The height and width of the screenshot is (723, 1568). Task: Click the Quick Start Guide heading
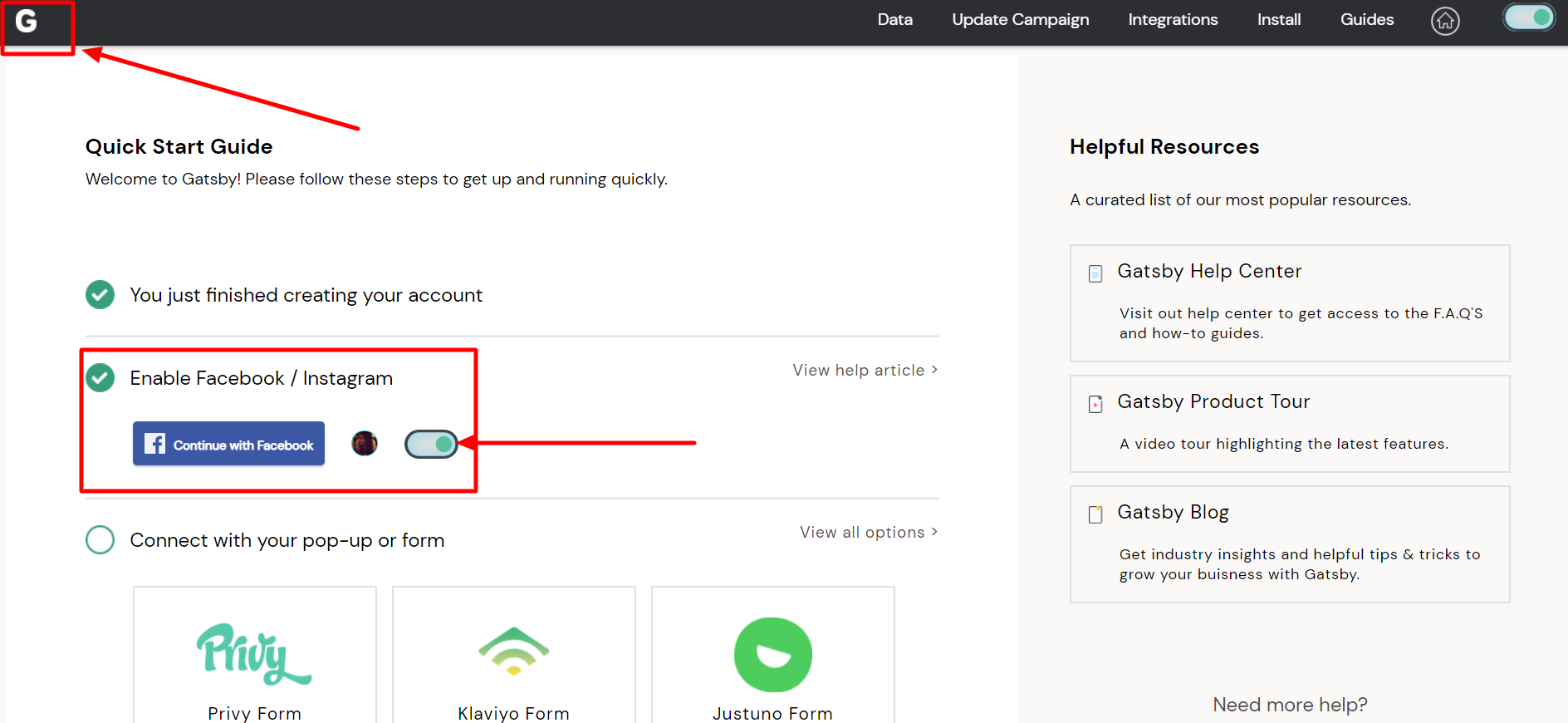coord(179,147)
